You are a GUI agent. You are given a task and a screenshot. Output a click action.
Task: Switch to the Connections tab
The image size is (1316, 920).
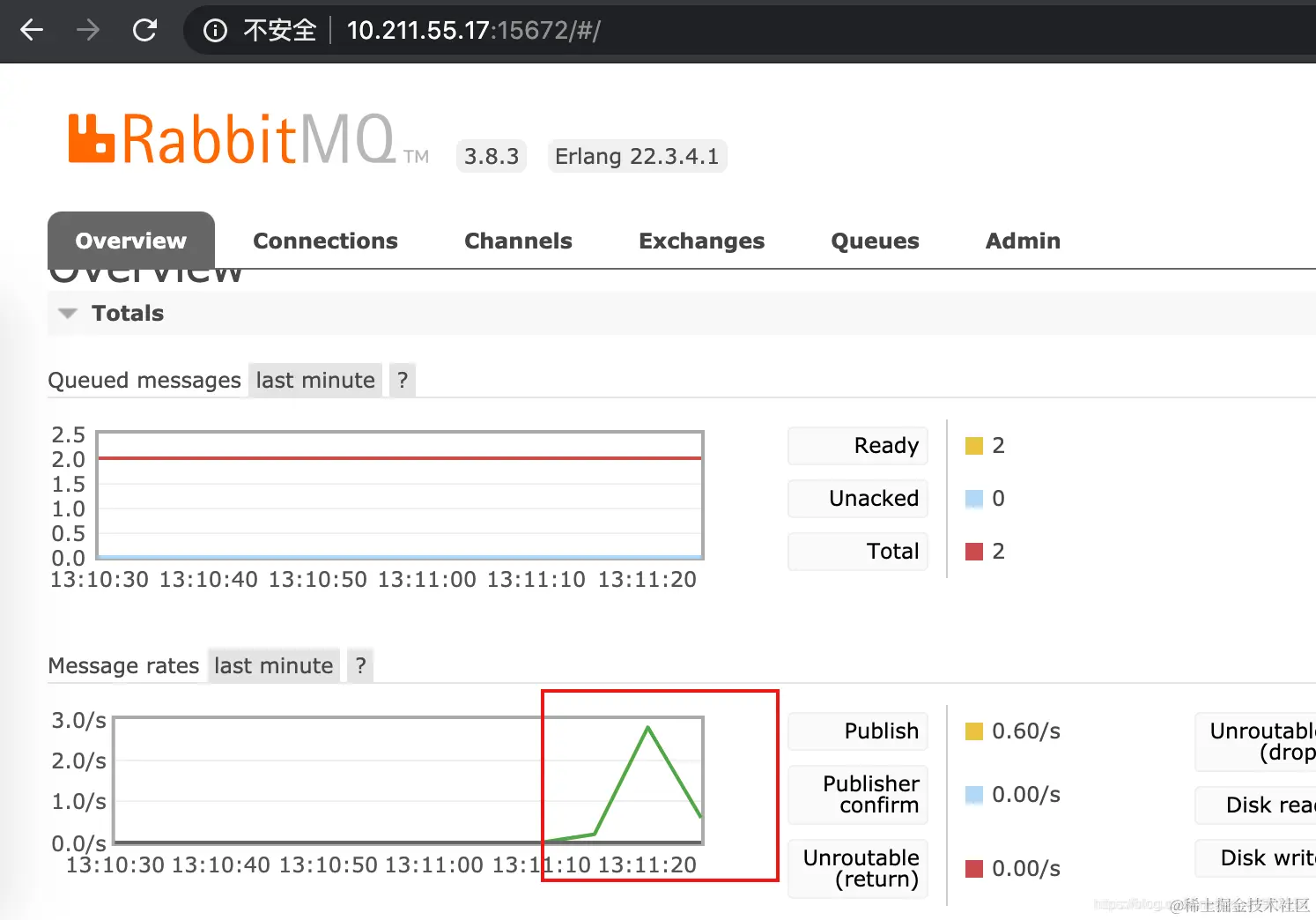pyautogui.click(x=325, y=241)
